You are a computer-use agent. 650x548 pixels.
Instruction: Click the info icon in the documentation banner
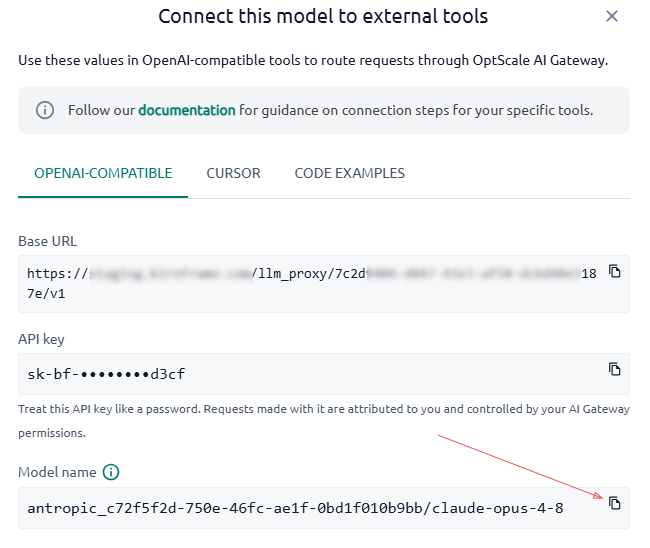click(x=45, y=110)
